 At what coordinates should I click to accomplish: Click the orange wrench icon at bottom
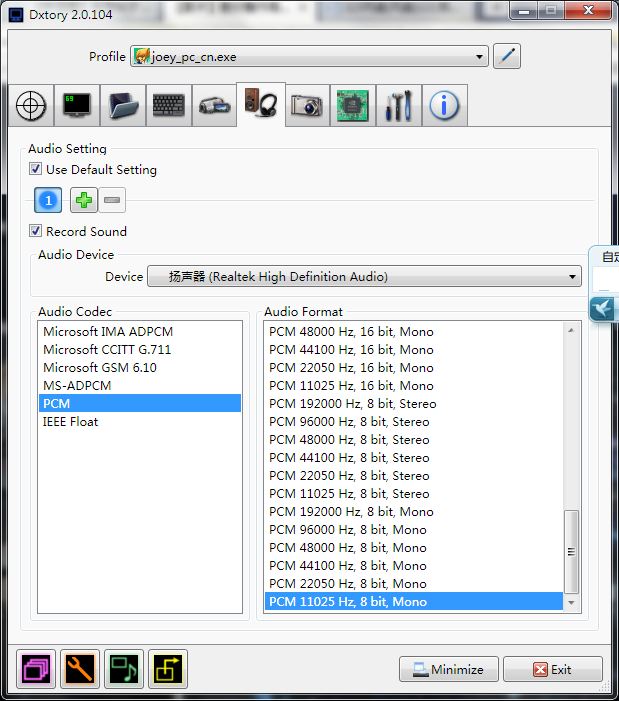pos(80,669)
